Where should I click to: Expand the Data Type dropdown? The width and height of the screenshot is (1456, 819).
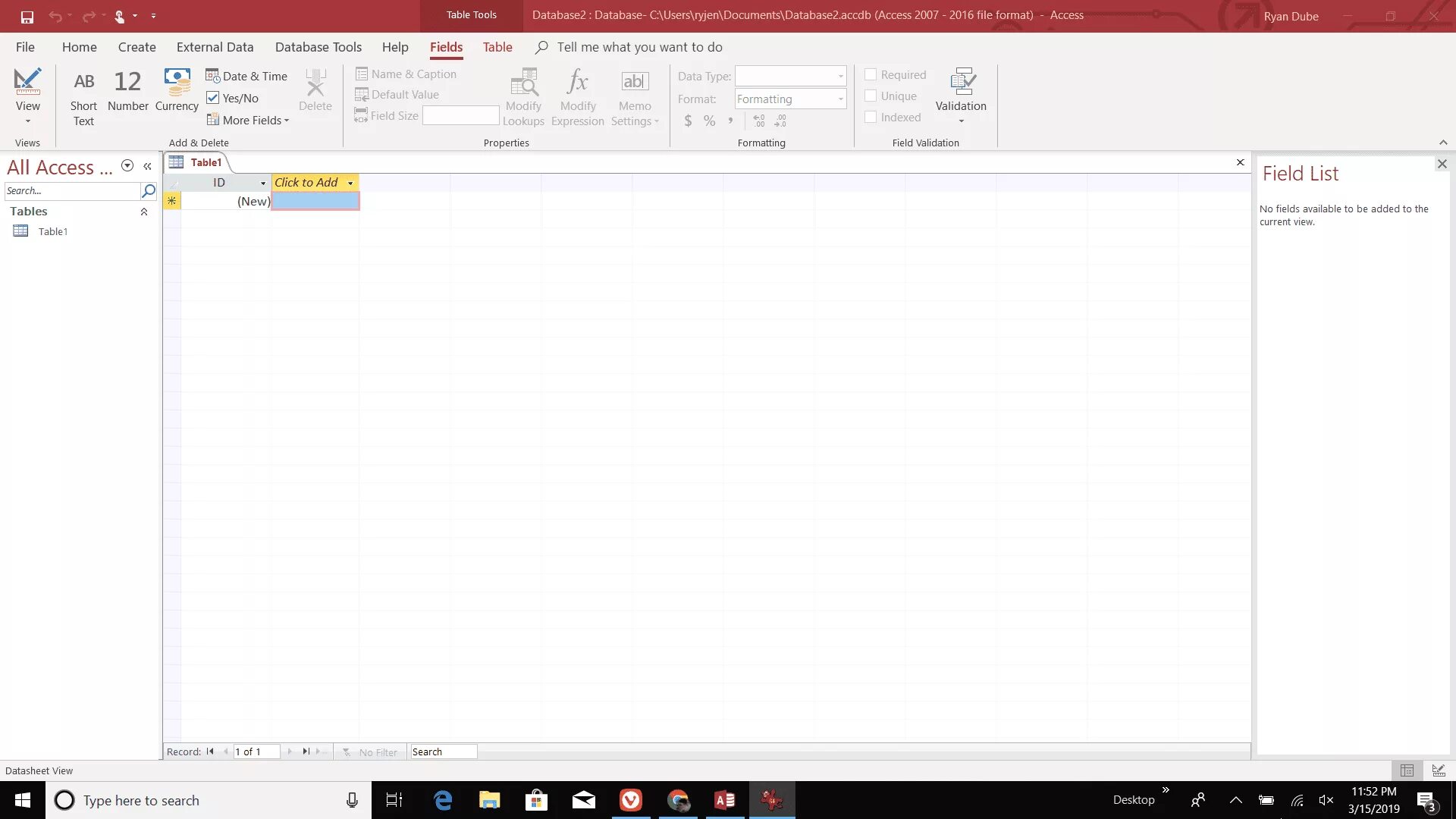click(840, 76)
